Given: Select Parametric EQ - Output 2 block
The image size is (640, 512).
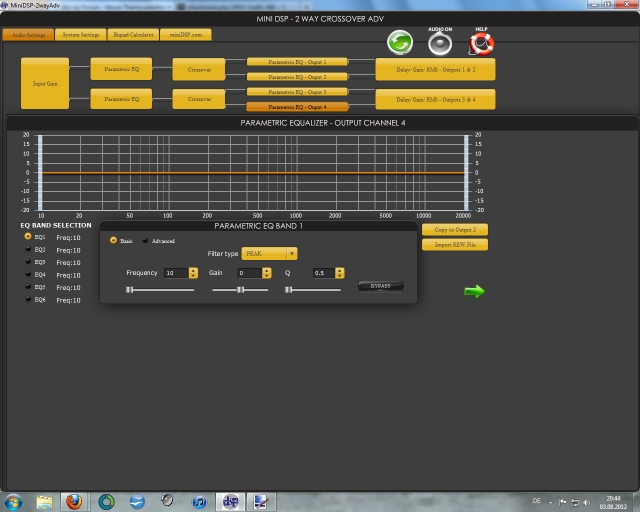Looking at the screenshot, I should 297,77.
